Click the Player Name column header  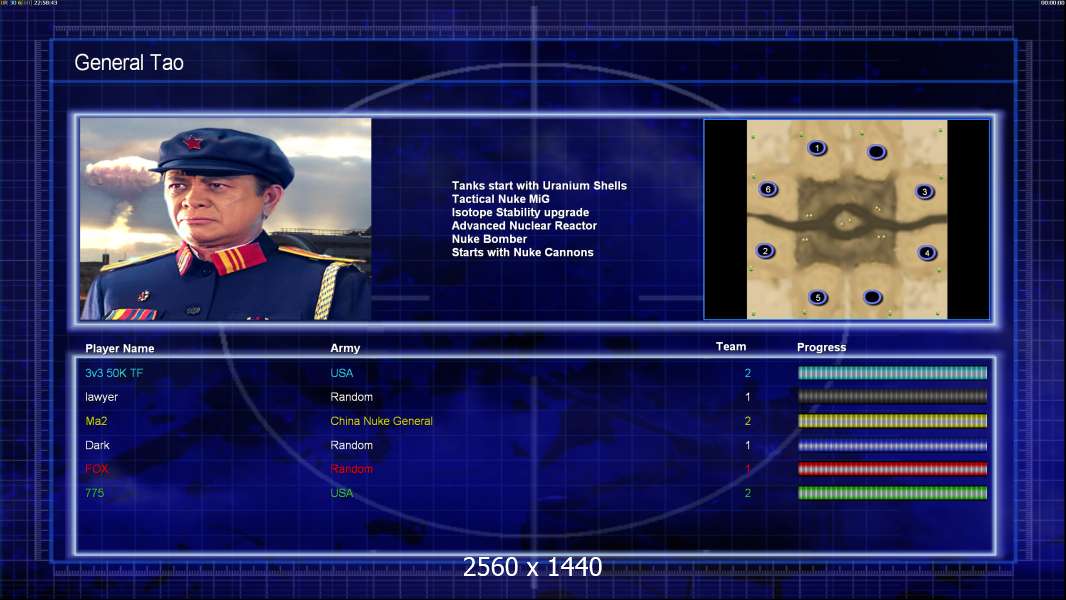120,349
